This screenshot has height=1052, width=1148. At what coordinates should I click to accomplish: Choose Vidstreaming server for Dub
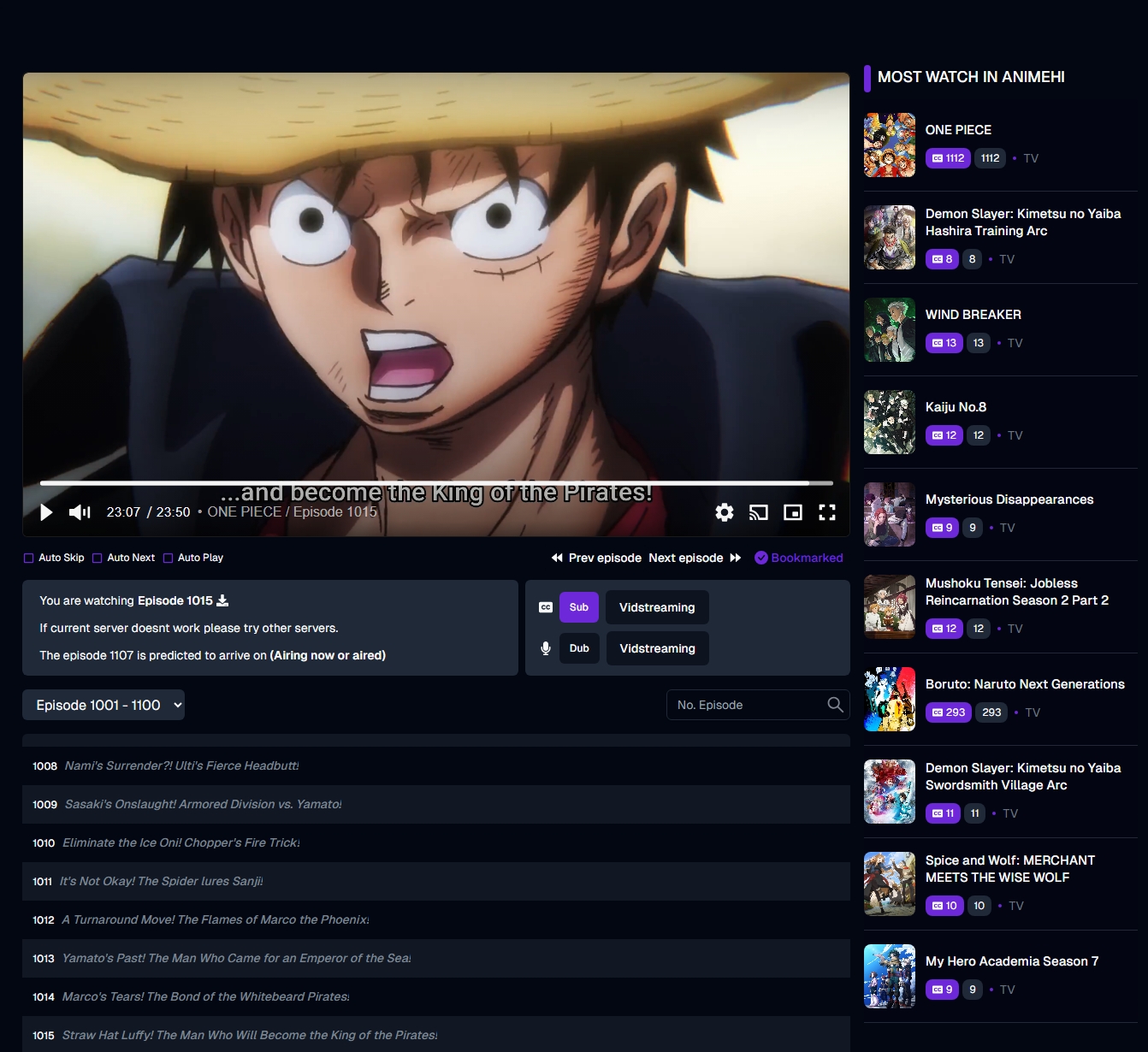pyautogui.click(x=657, y=648)
